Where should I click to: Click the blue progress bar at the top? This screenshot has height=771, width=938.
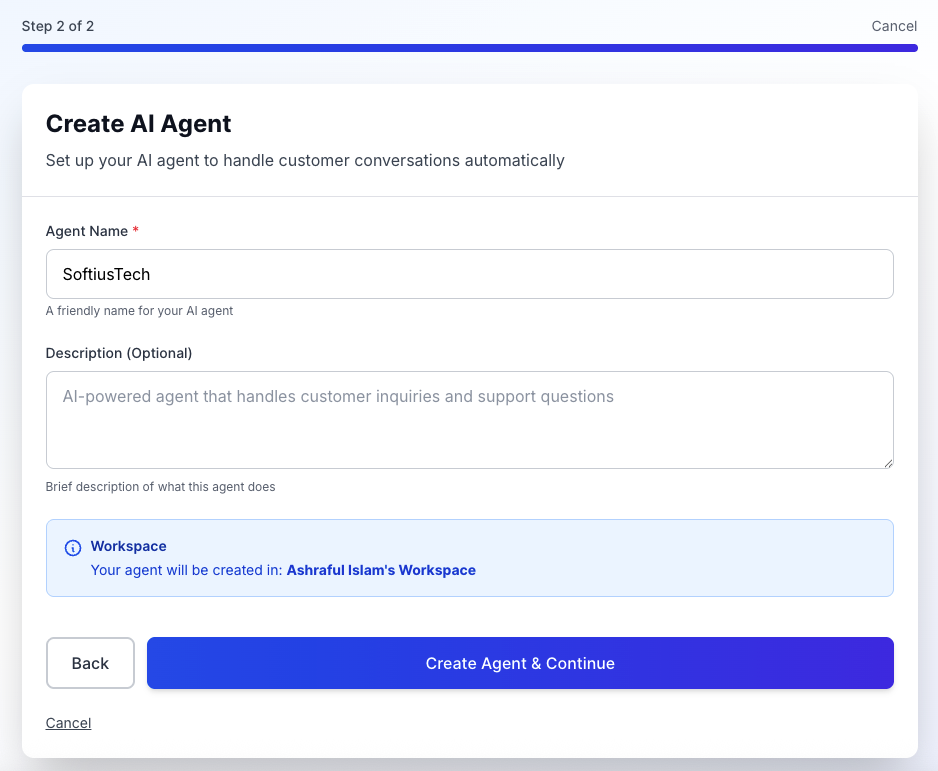pyautogui.click(x=469, y=47)
